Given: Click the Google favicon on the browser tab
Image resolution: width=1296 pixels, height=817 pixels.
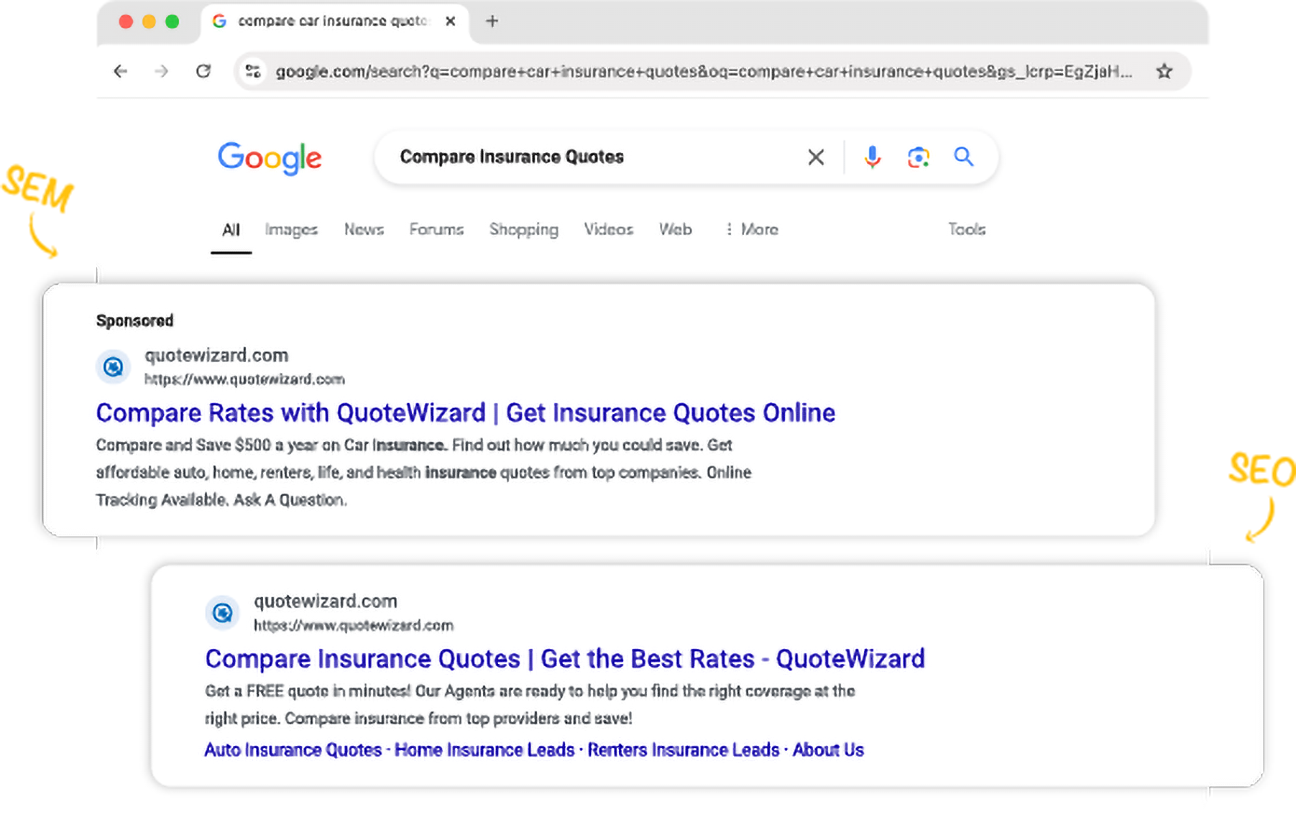Looking at the screenshot, I should pyautogui.click(x=219, y=21).
